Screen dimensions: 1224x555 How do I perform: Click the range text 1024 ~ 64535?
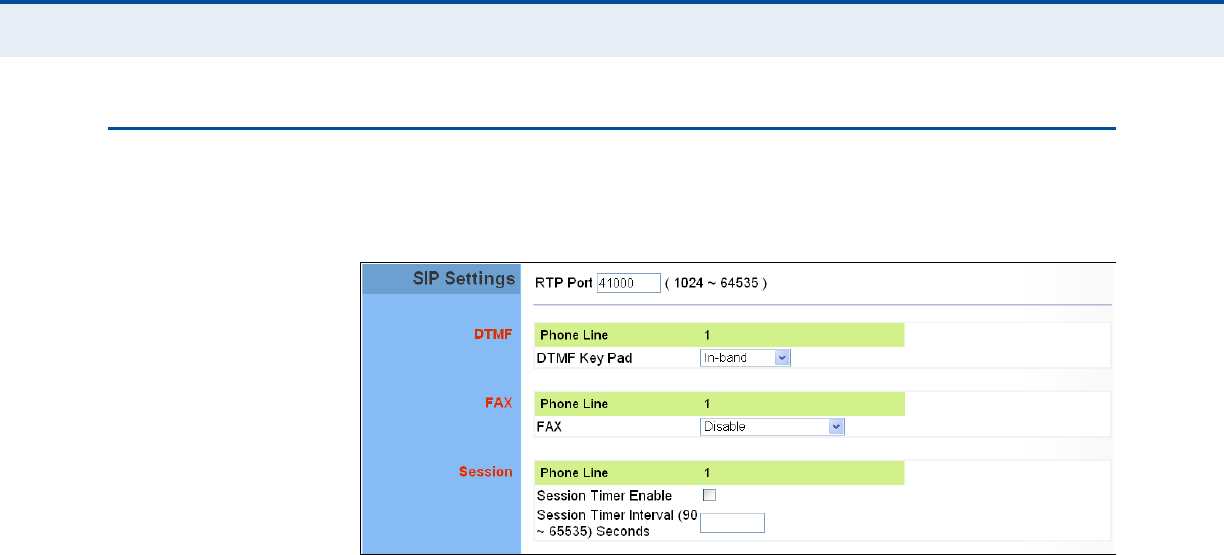(x=714, y=283)
